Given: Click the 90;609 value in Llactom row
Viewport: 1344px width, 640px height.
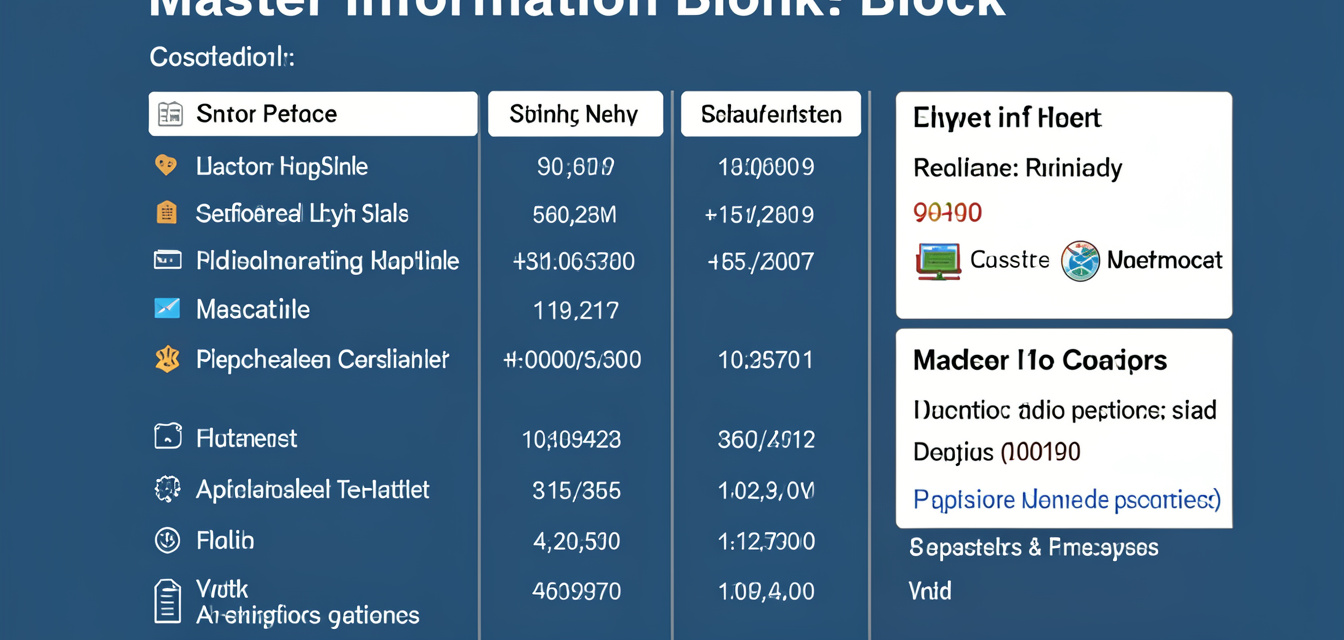Looking at the screenshot, I should tap(576, 167).
